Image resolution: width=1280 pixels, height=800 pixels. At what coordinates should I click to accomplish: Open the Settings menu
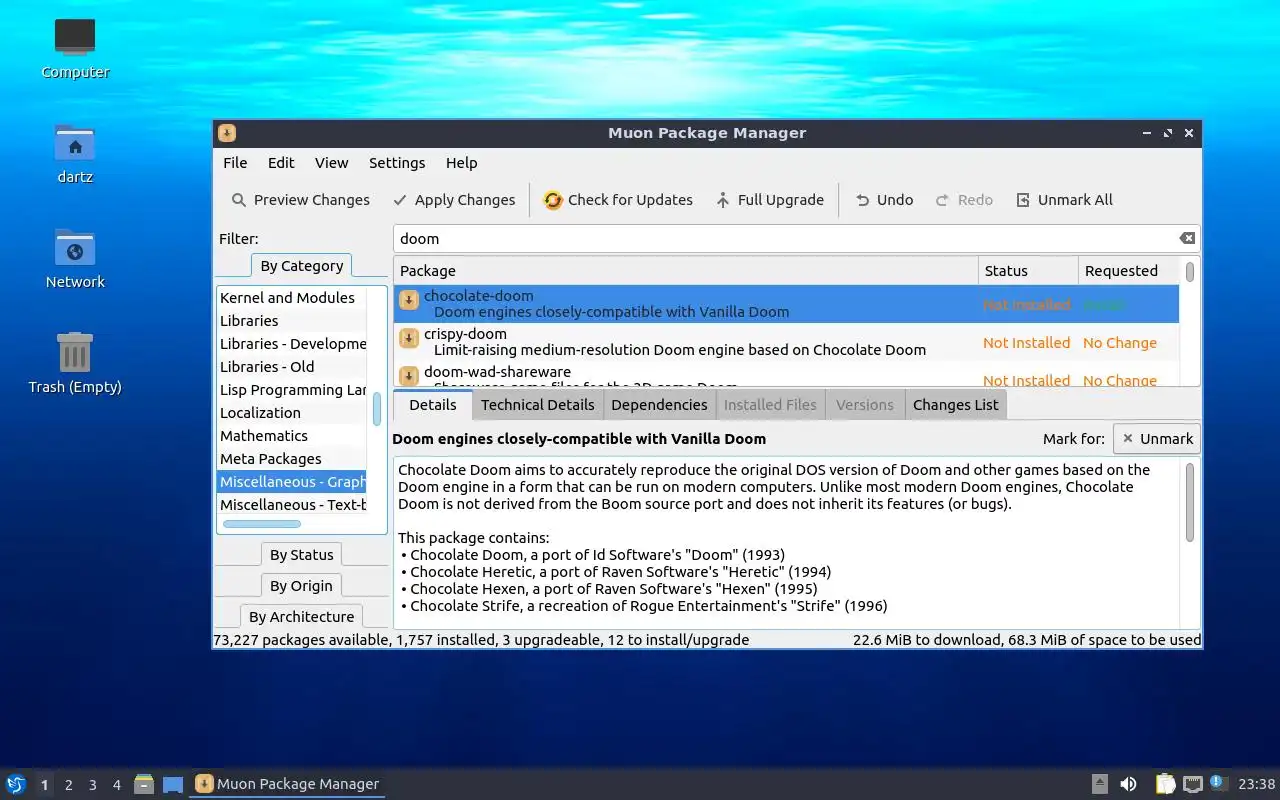click(397, 163)
